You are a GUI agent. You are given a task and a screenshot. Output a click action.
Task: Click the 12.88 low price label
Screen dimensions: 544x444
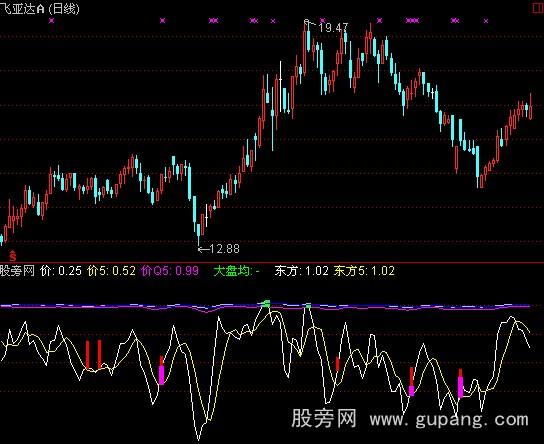(x=224, y=249)
